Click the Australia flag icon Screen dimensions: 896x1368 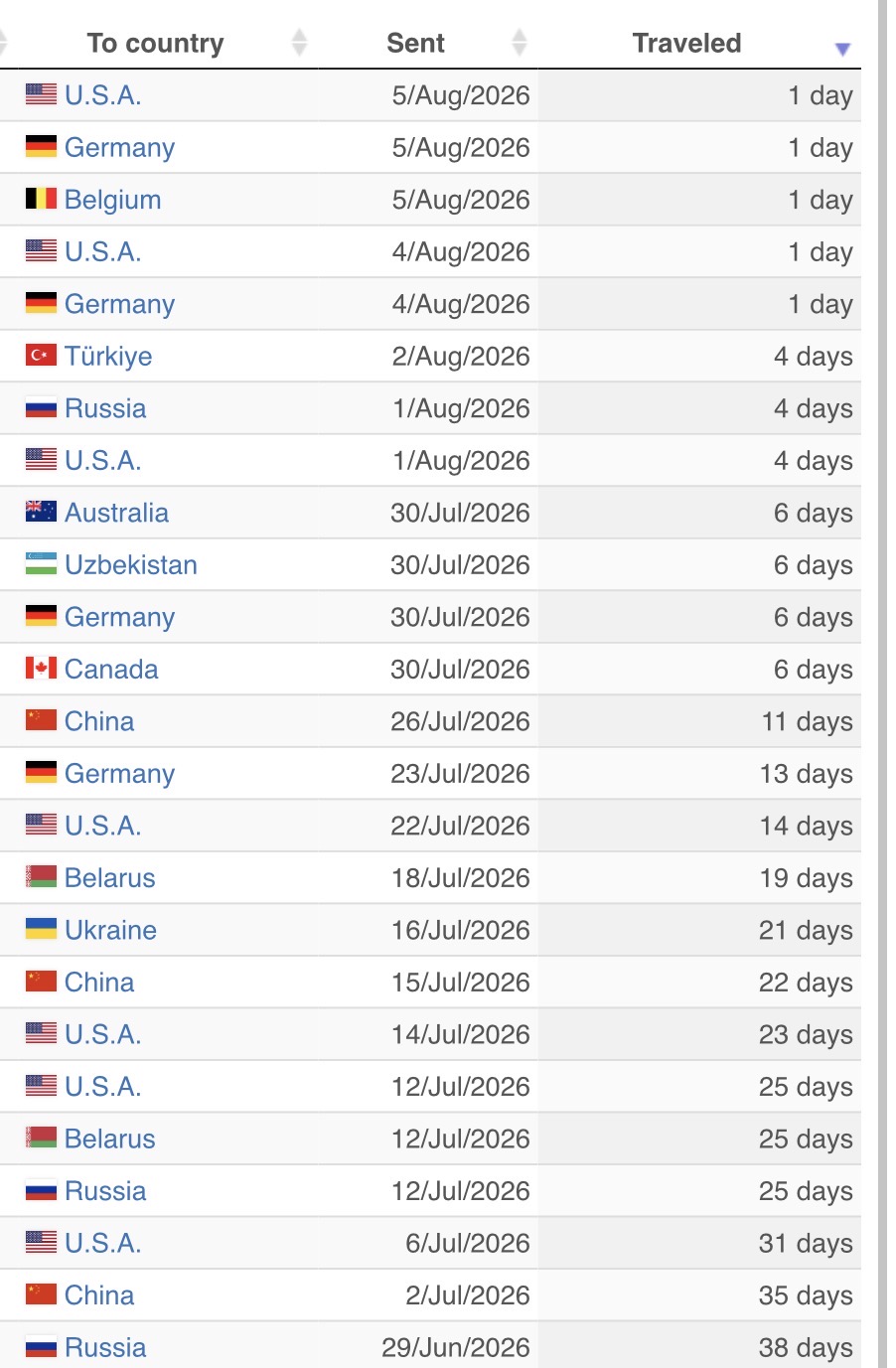(x=41, y=512)
